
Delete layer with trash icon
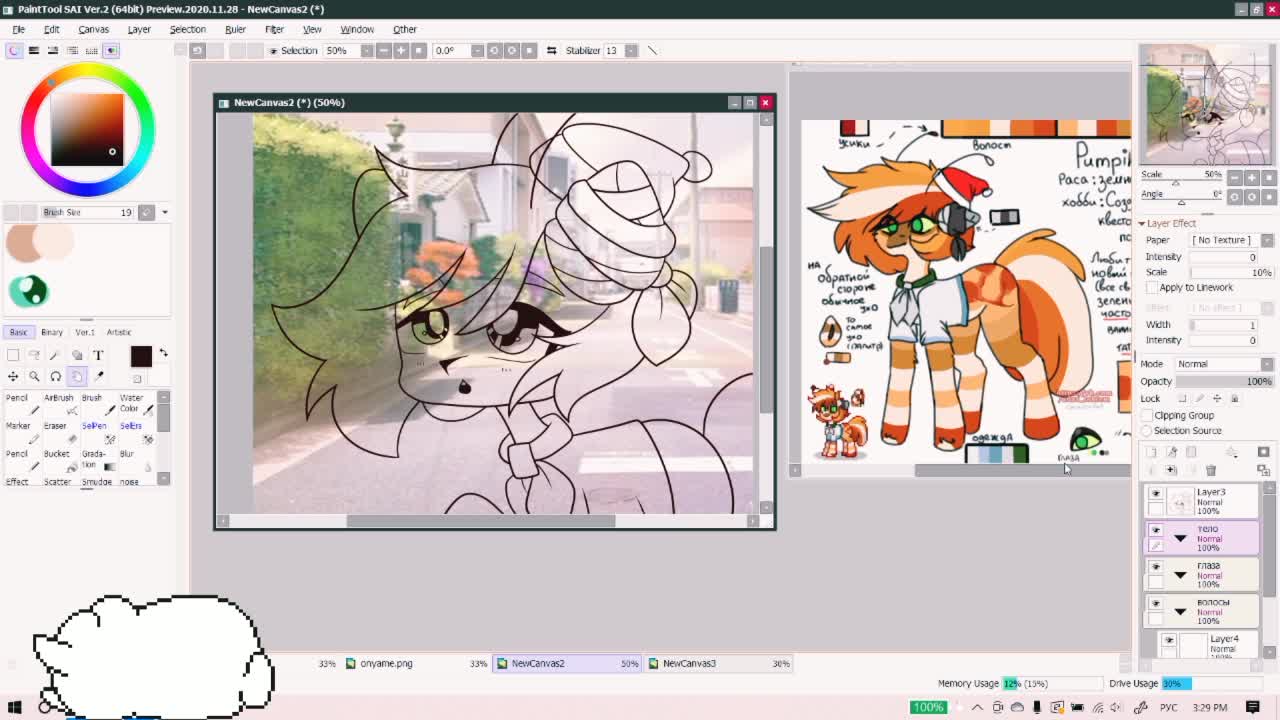coord(1211,470)
